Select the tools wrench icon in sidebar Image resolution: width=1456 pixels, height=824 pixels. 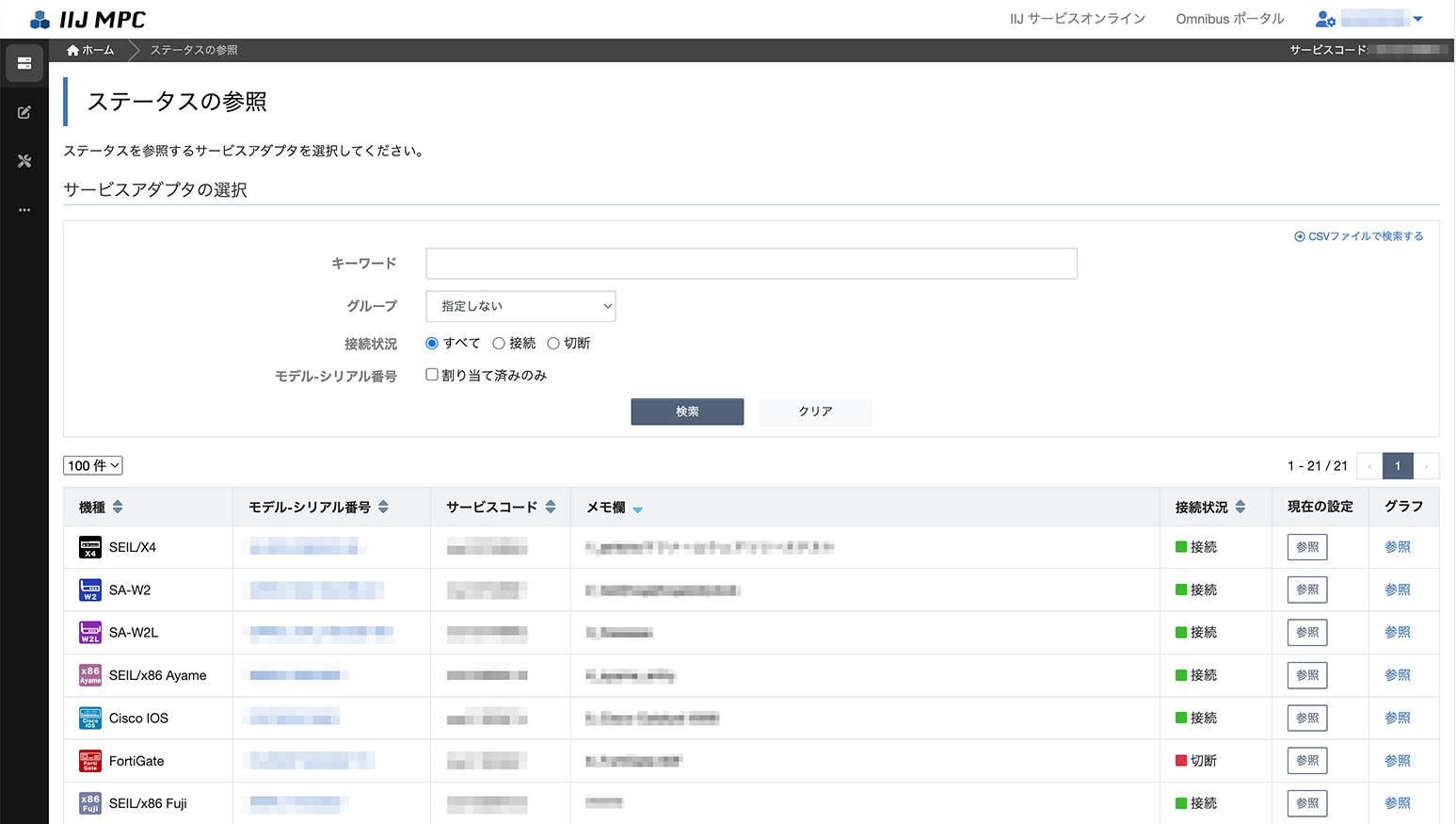tap(24, 161)
